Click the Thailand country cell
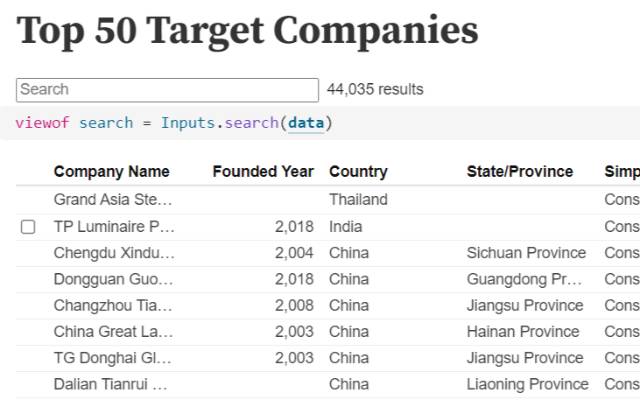The height and width of the screenshot is (400, 640). pos(358,200)
